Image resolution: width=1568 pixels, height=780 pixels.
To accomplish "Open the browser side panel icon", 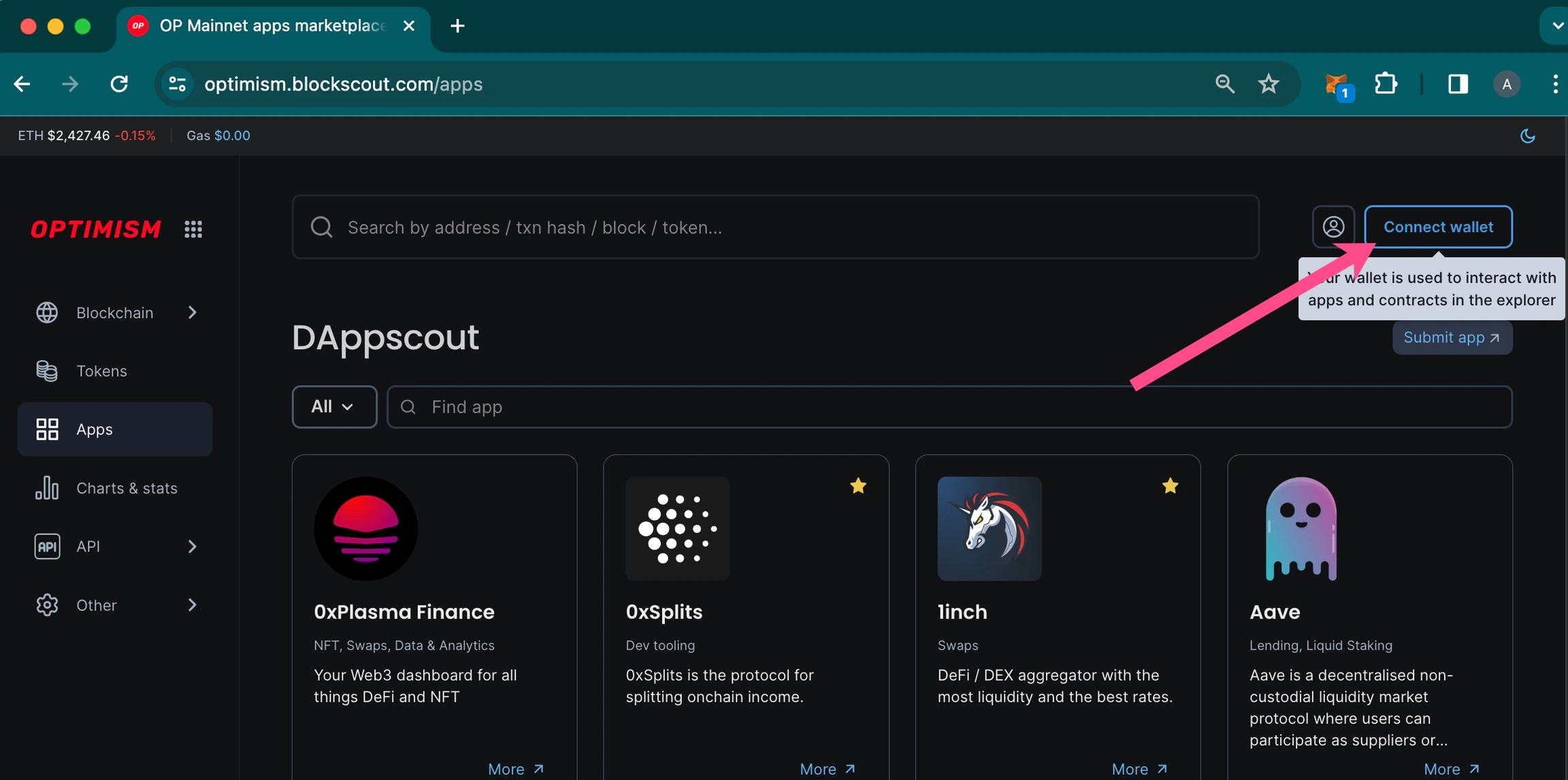I will (1457, 84).
